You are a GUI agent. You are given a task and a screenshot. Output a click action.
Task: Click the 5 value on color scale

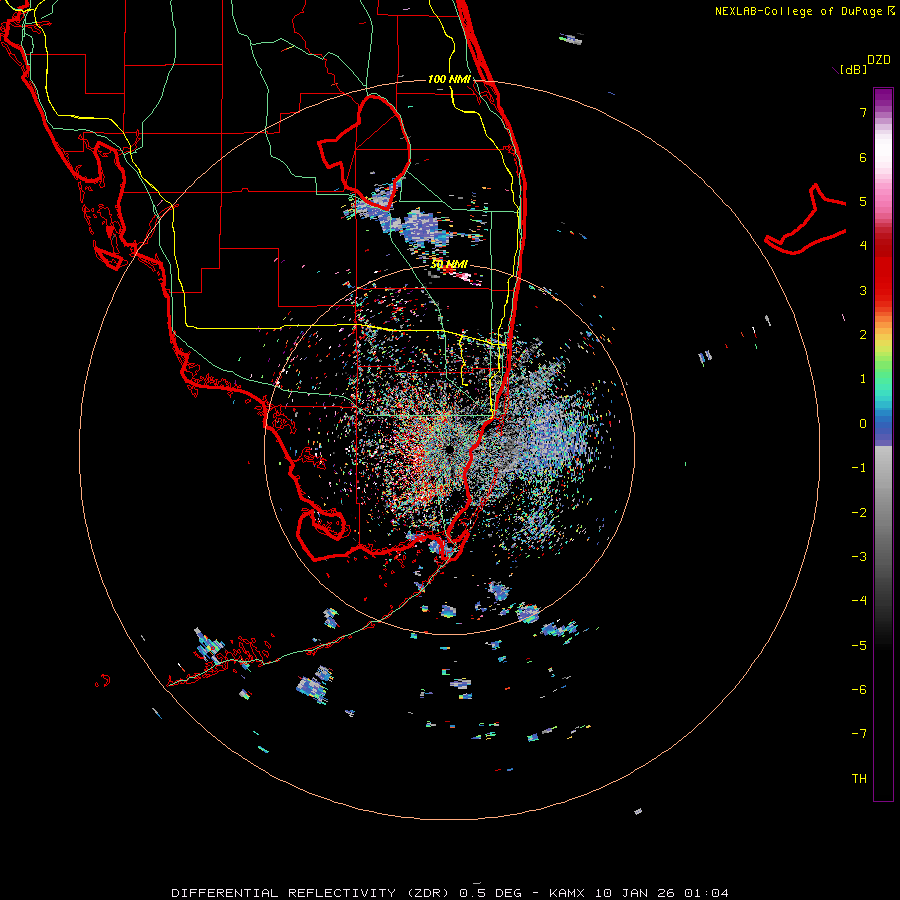tap(863, 201)
